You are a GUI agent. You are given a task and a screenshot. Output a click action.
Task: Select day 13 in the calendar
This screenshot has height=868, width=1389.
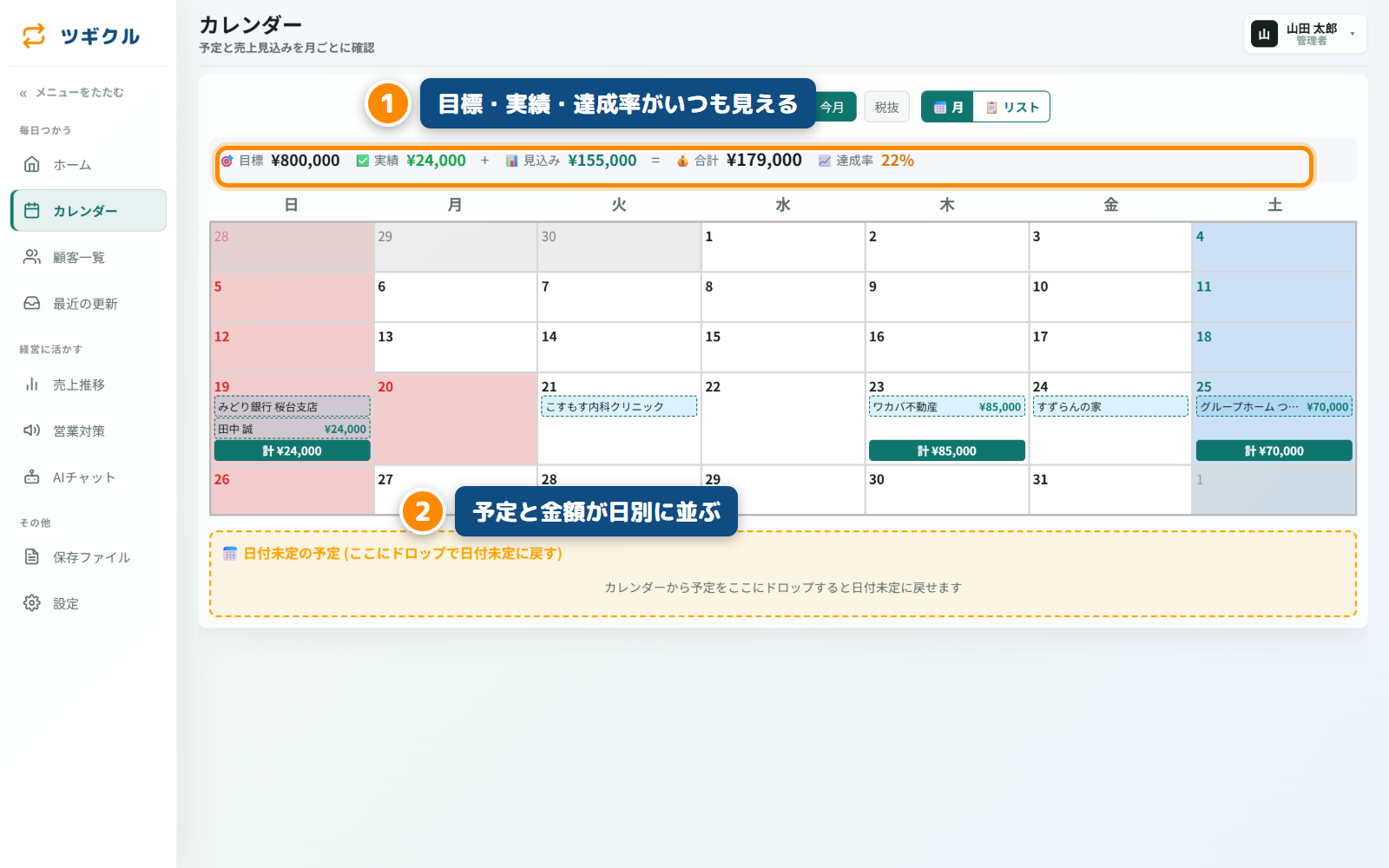coord(456,347)
